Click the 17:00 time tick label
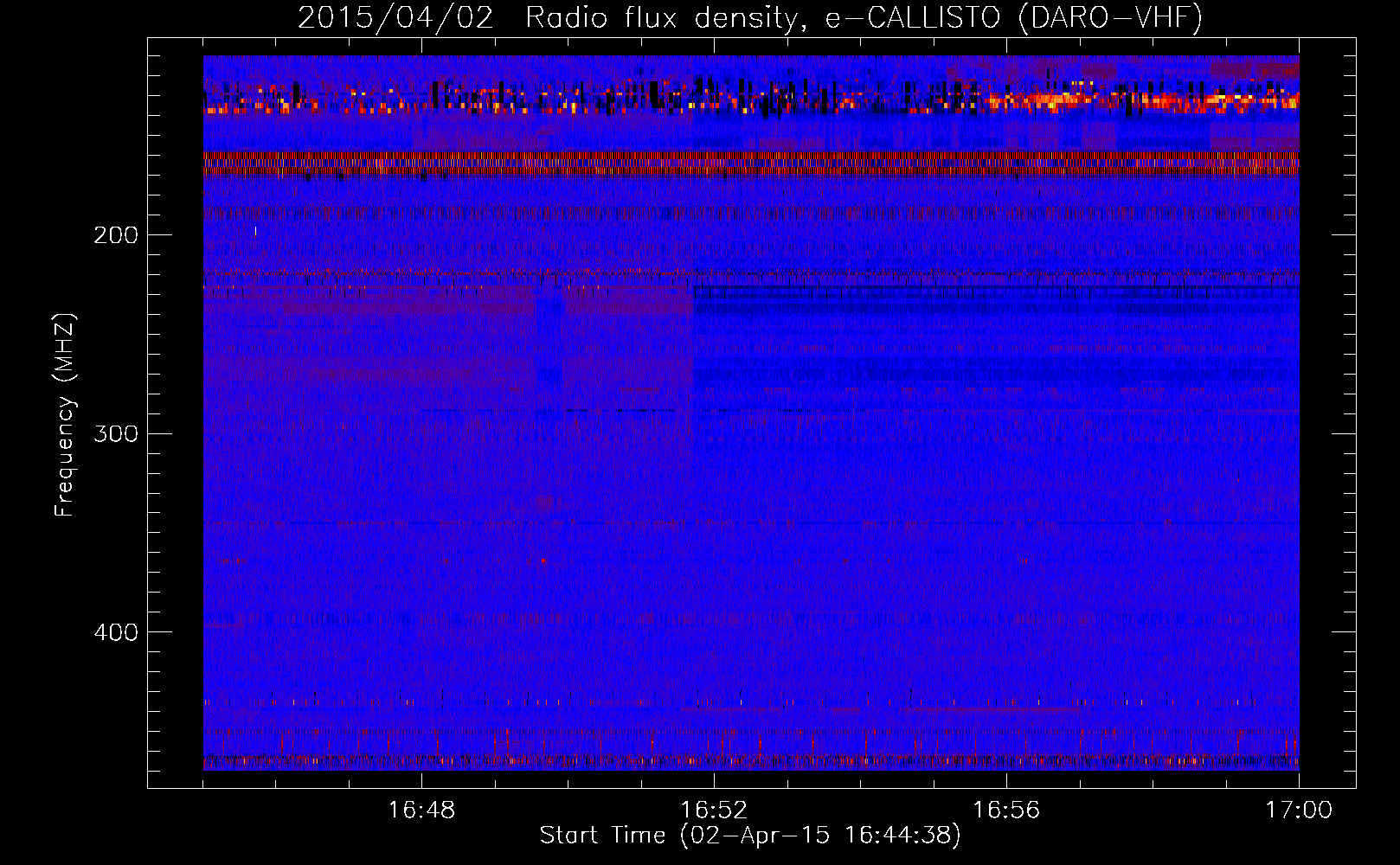This screenshot has width=1400, height=865. pos(1299,811)
